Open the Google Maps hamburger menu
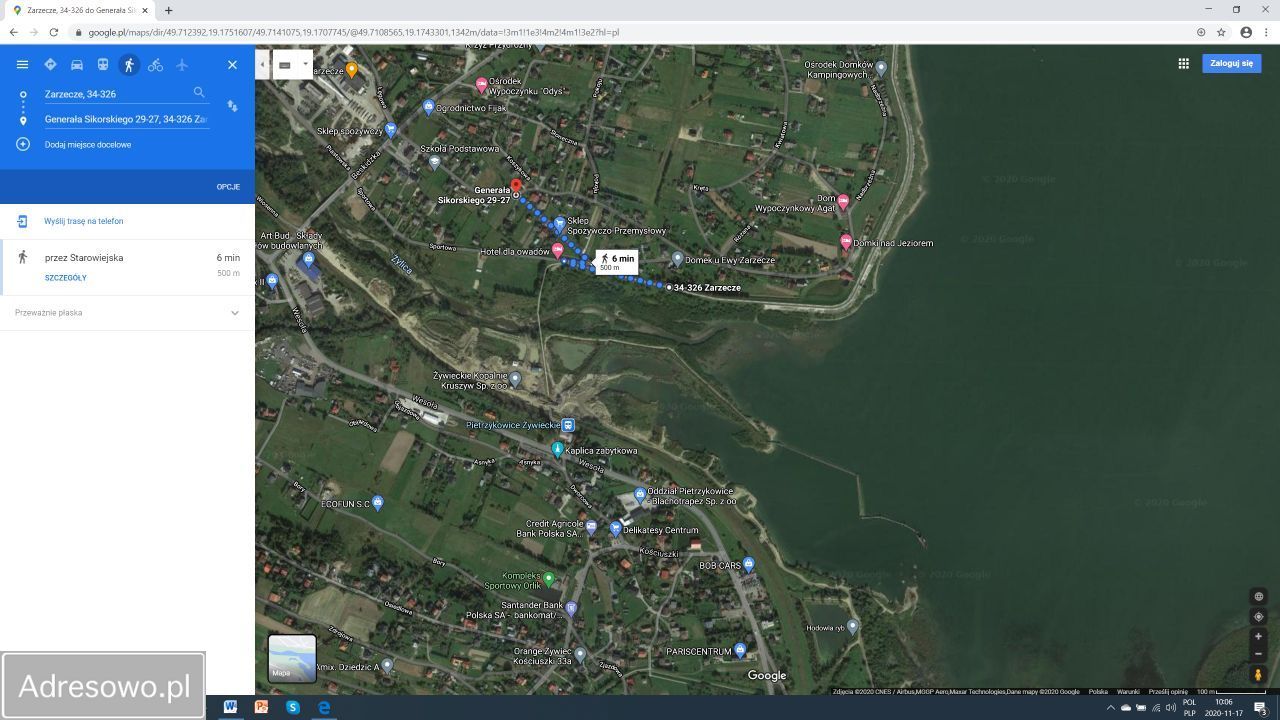This screenshot has height=720, width=1280. click(x=22, y=65)
